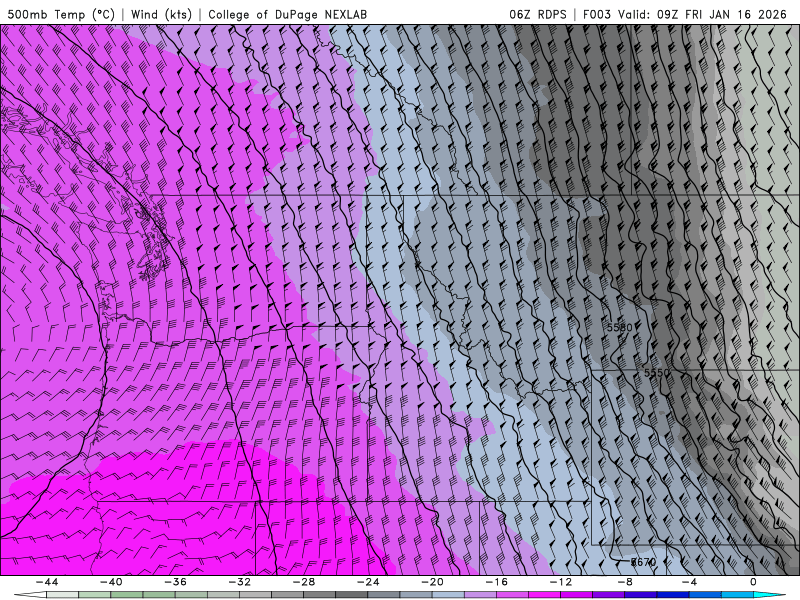Click the -4 colorbar label
This screenshot has height=600, width=800.
point(689,582)
